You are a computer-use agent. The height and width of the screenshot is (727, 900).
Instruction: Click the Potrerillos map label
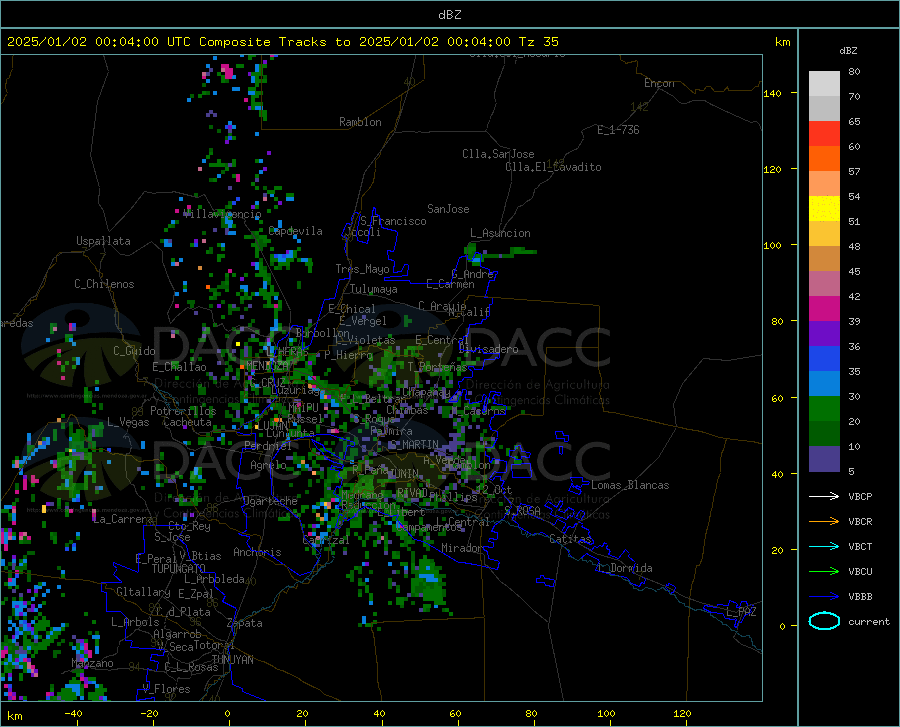click(x=183, y=411)
